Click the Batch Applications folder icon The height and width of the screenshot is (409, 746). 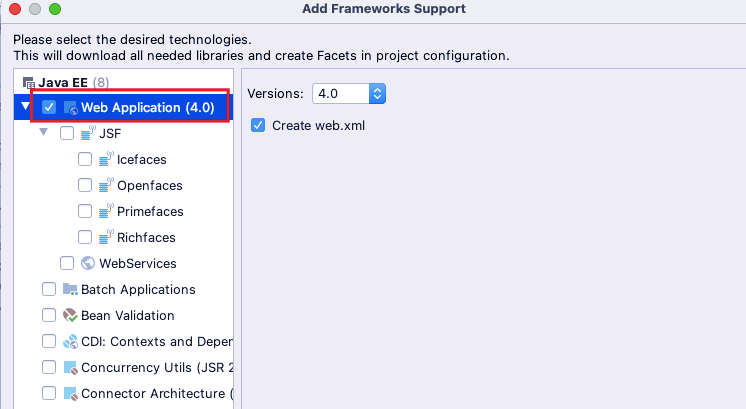click(x=70, y=289)
